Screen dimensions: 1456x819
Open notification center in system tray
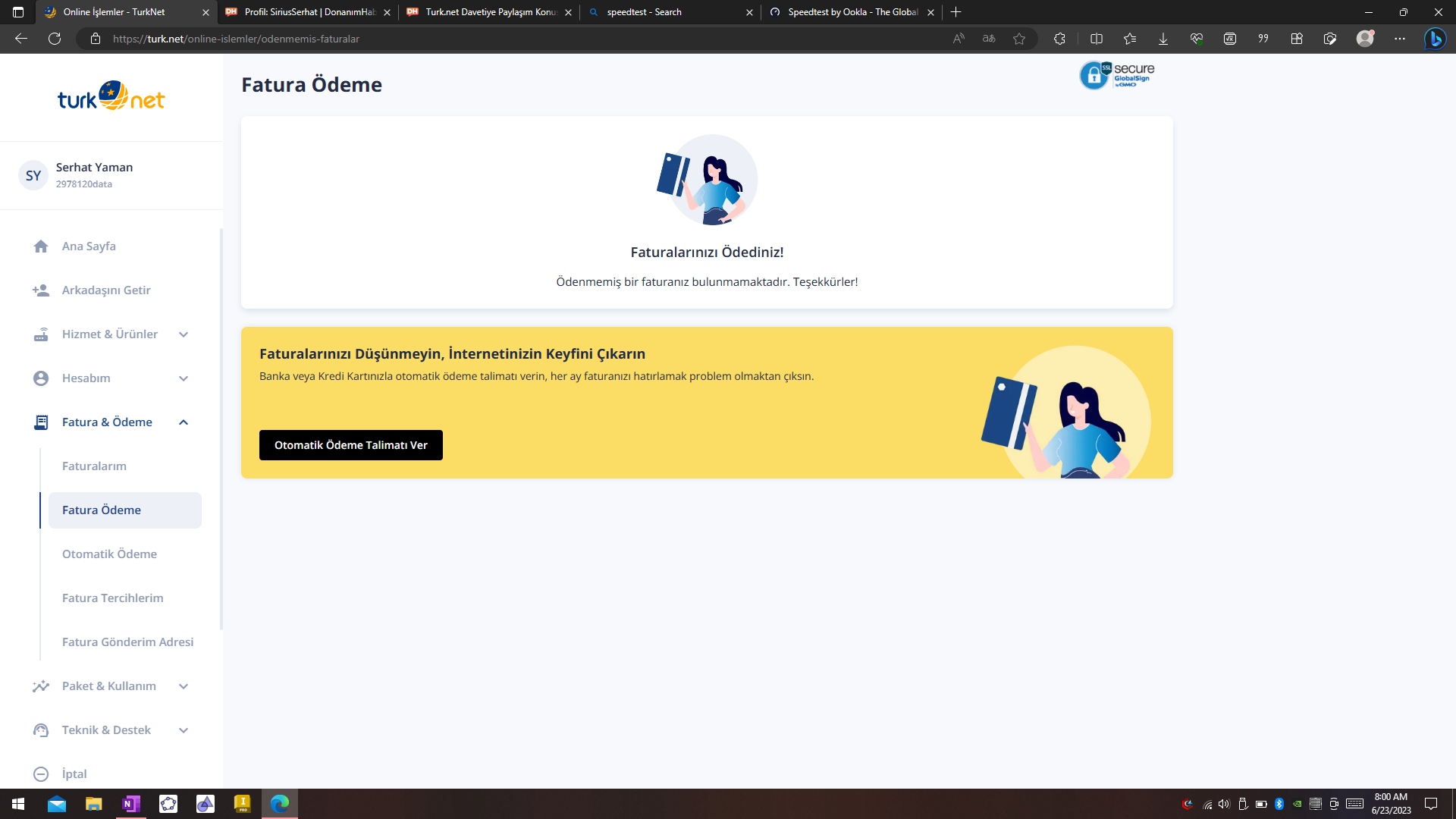(1431, 804)
